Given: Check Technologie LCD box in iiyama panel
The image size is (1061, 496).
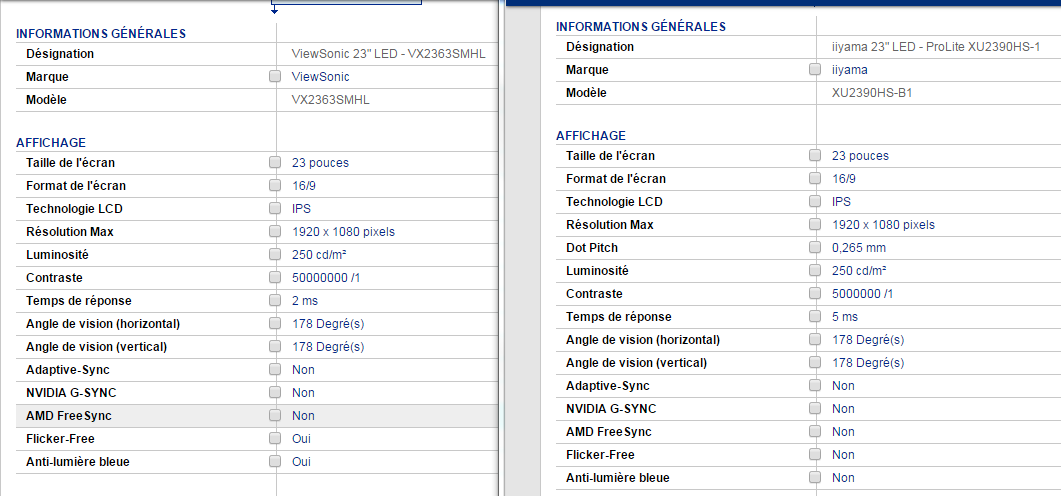Looking at the screenshot, I should pyautogui.click(x=815, y=202).
